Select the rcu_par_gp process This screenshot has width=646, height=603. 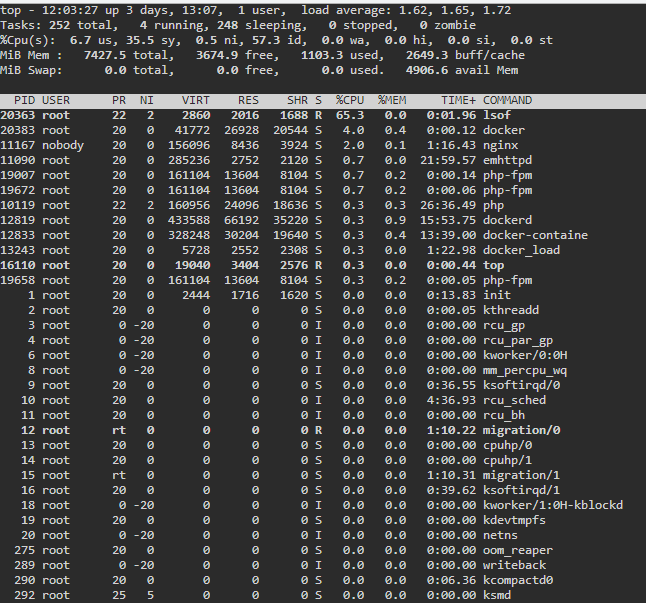(x=517, y=340)
